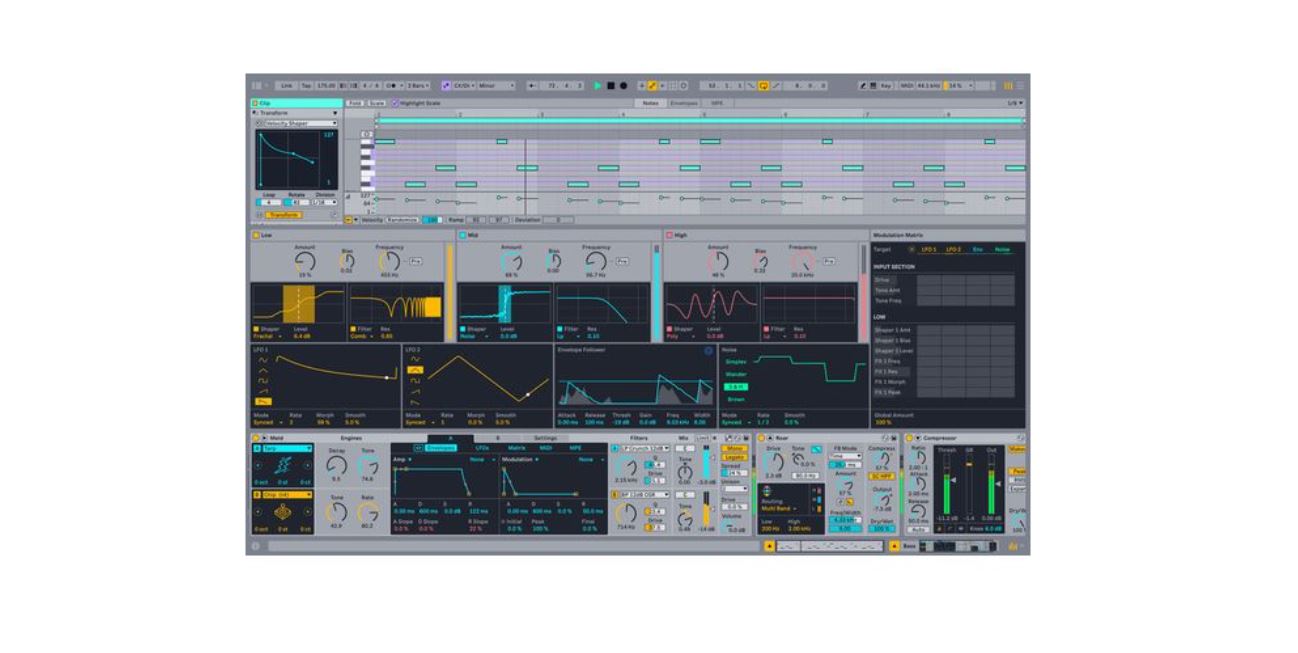This screenshot has width=1298, height=653.
Task: Click the Stop button in transport
Action: (x=610, y=86)
